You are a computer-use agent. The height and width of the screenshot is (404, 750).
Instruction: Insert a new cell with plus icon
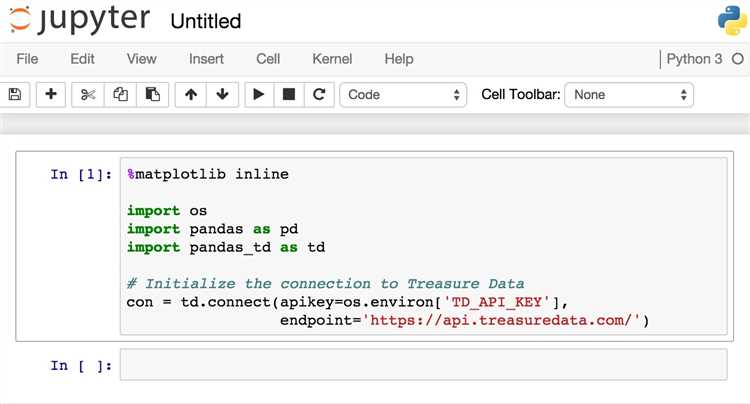(x=51, y=94)
